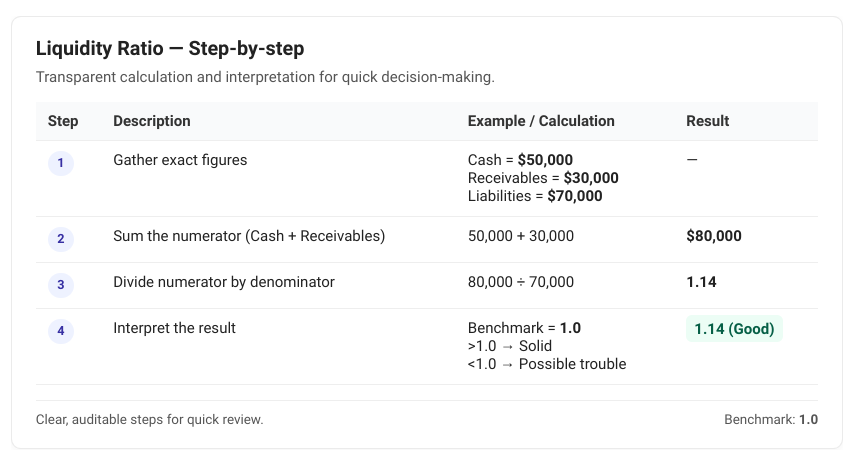This screenshot has width=853, height=462.
Task: Click the 1.14 result in step 3
Action: 701,282
